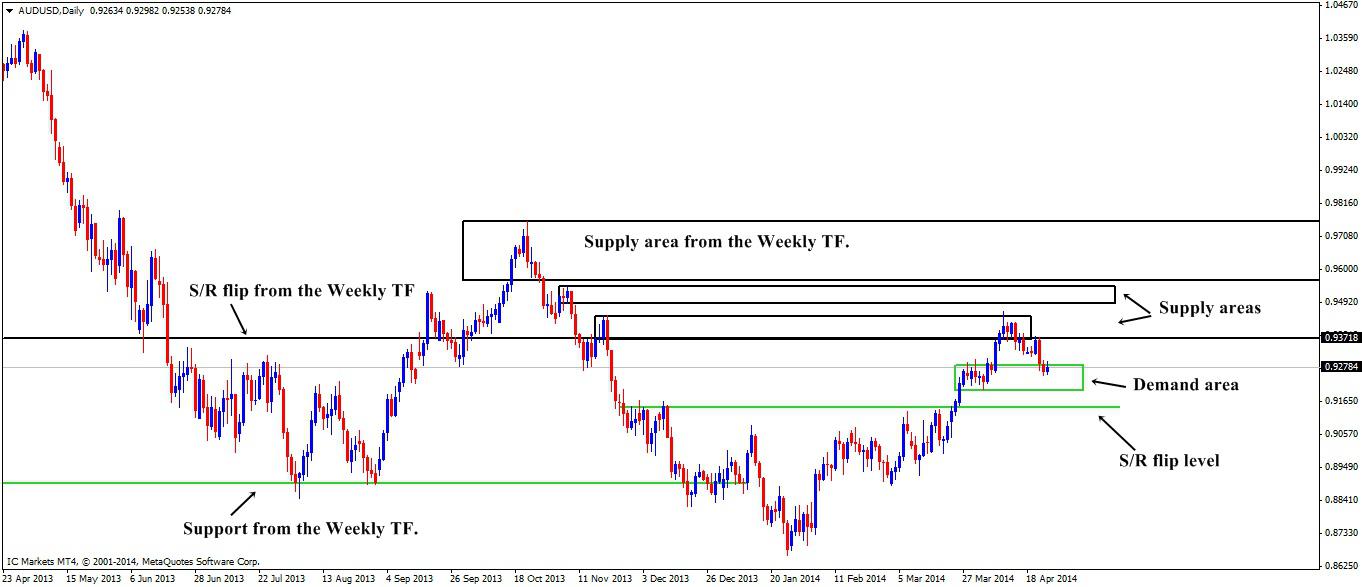This screenshot has width=1362, height=587.
Task: Click the 0.98160 price axis value
Action: click(x=1341, y=203)
